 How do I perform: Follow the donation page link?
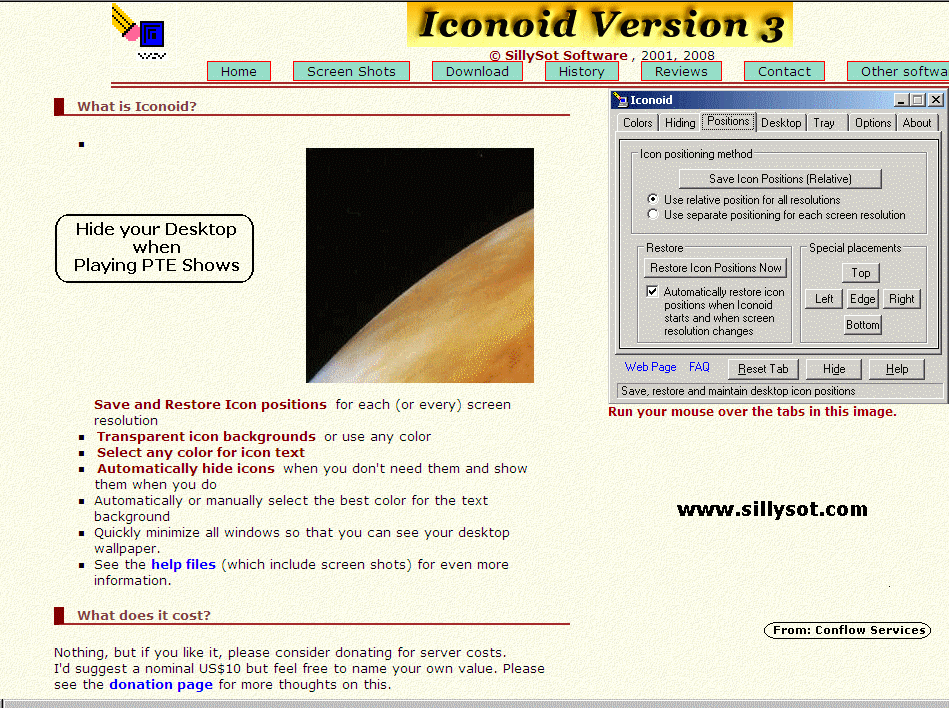tap(160, 685)
